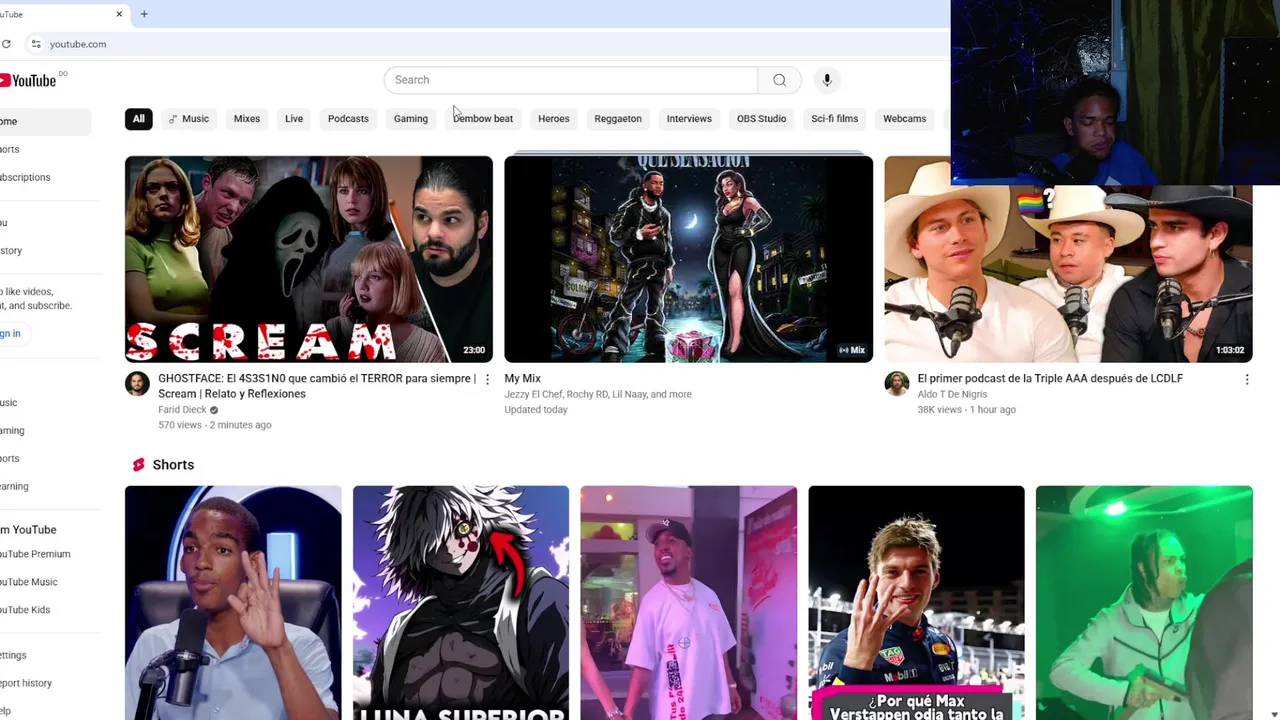Open the GHOSTFACE video title
The image size is (1280, 720).
coord(317,386)
